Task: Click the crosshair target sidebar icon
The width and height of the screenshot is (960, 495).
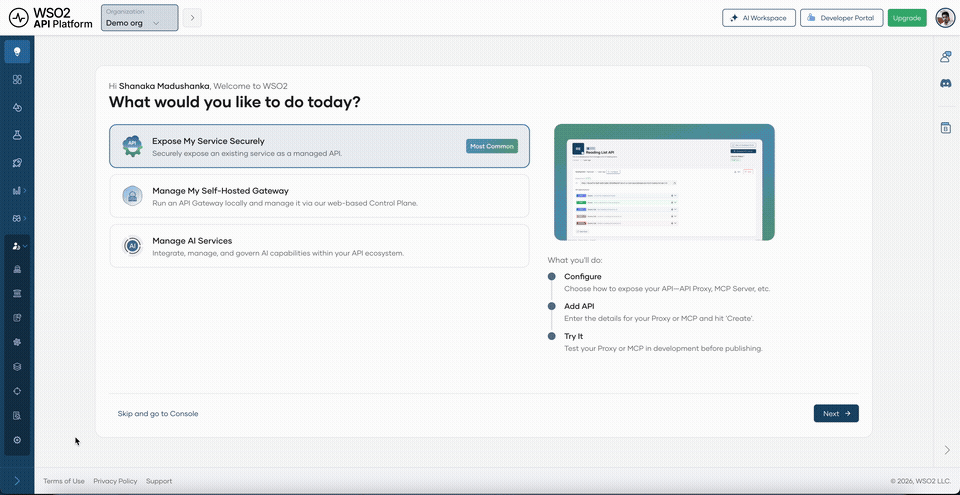Action: (x=17, y=391)
